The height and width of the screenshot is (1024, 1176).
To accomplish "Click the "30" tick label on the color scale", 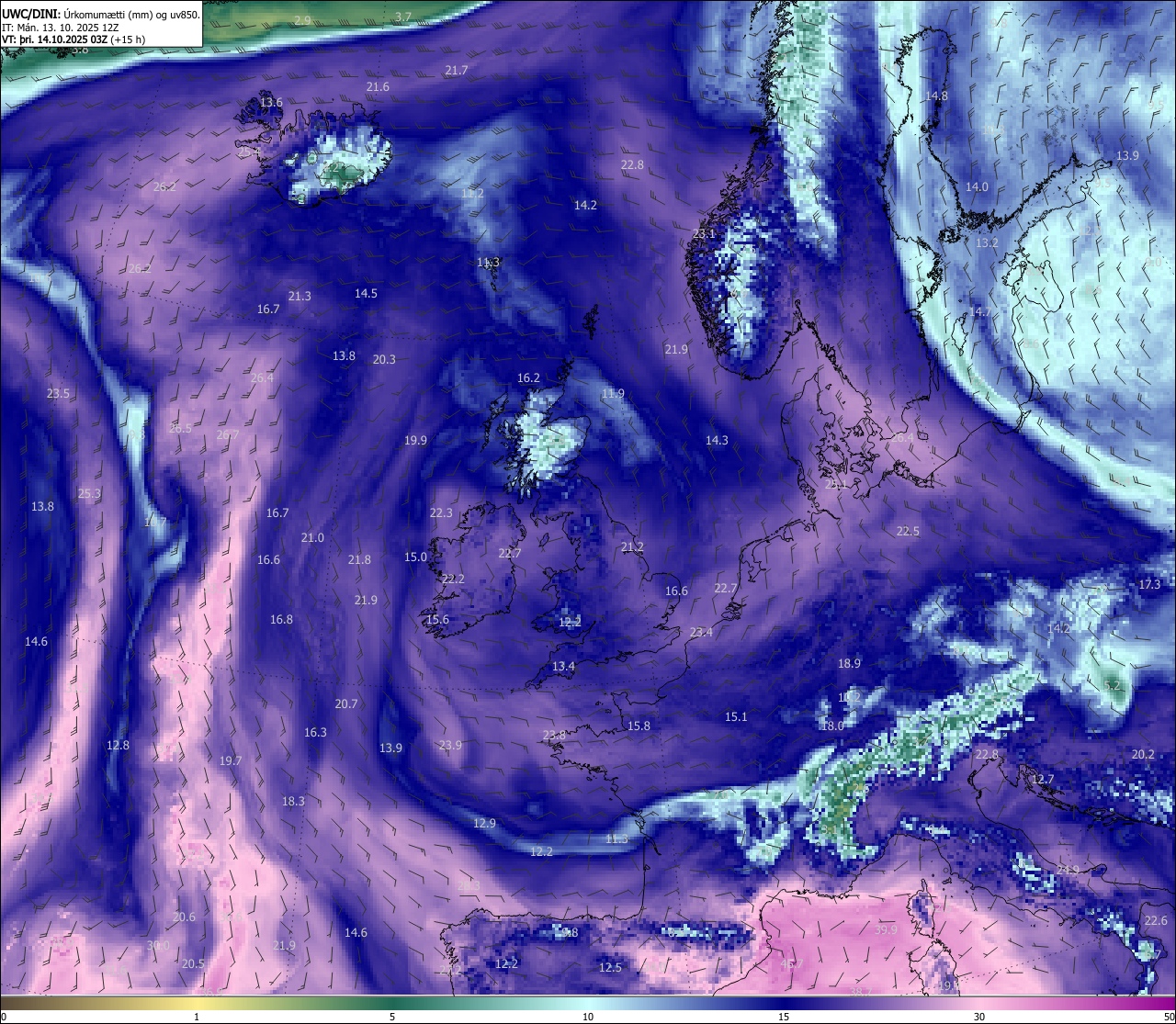I will click(x=979, y=1017).
